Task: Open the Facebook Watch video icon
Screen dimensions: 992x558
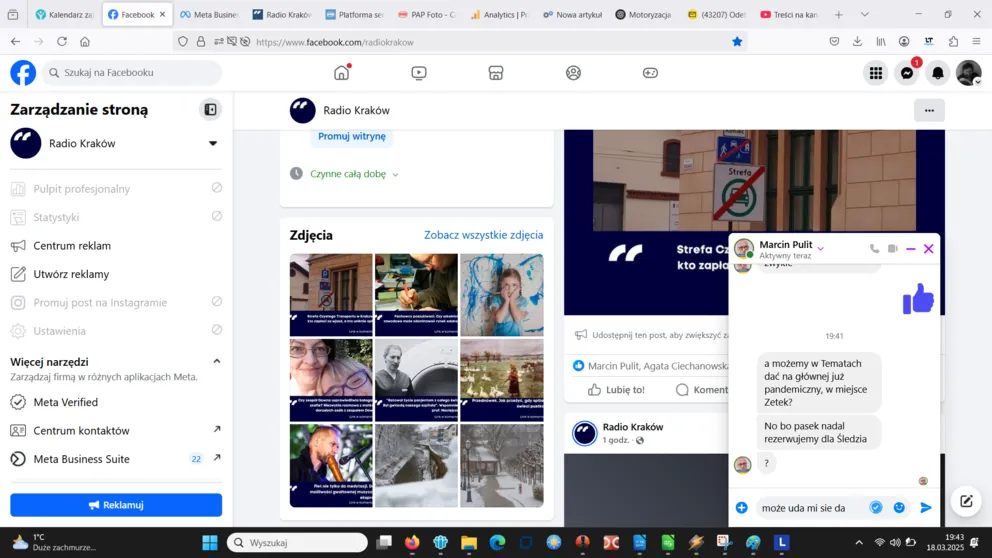Action: pyautogui.click(x=419, y=73)
